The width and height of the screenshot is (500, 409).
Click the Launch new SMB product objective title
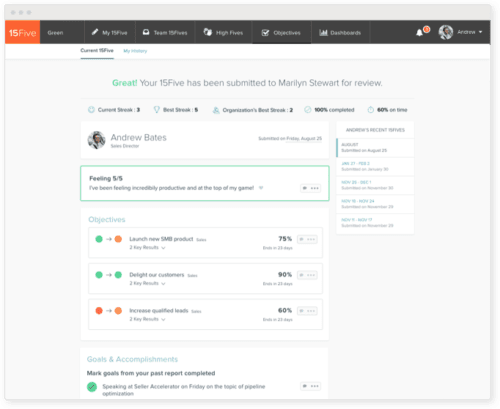161,239
